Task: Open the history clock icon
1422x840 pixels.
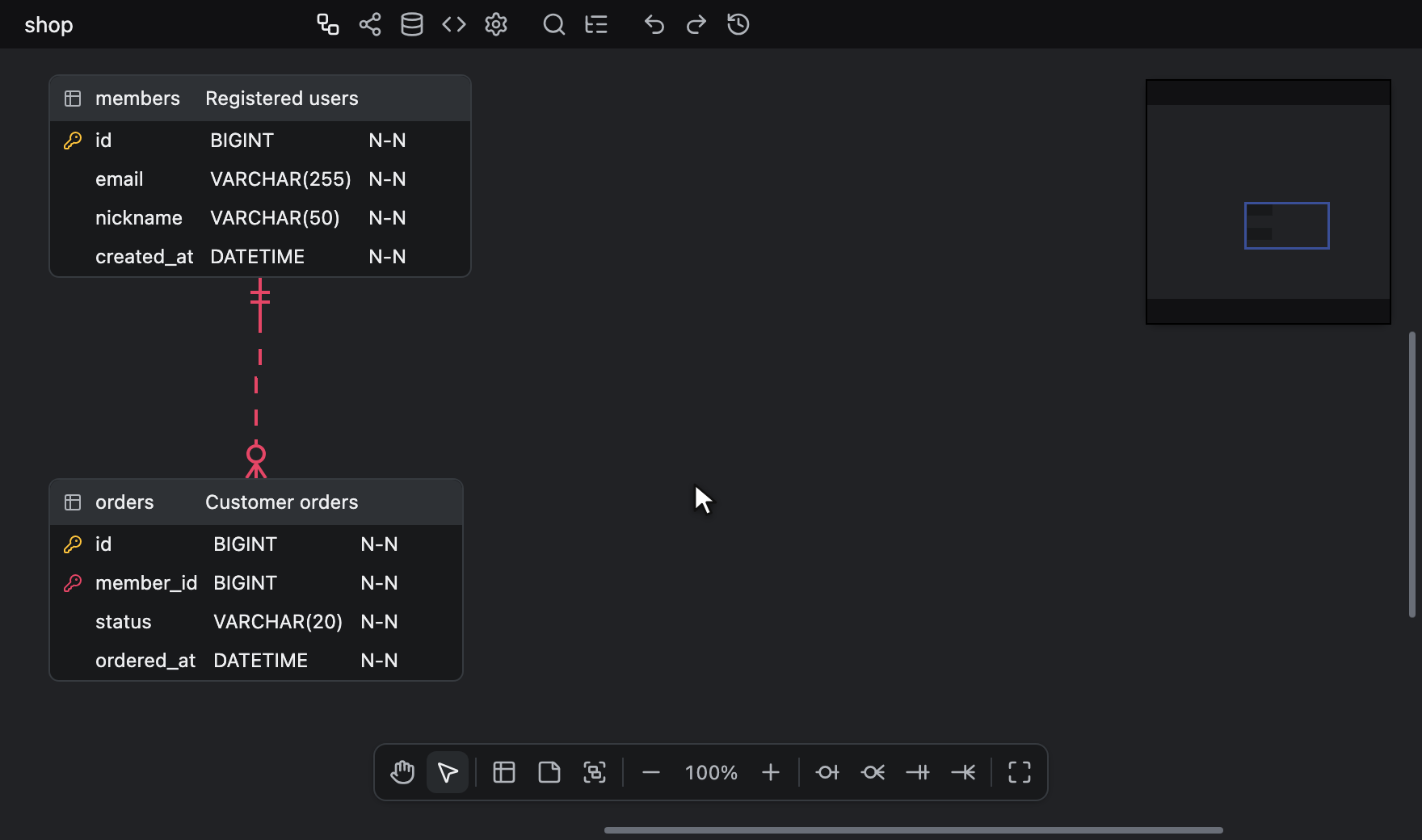Action: point(738,24)
